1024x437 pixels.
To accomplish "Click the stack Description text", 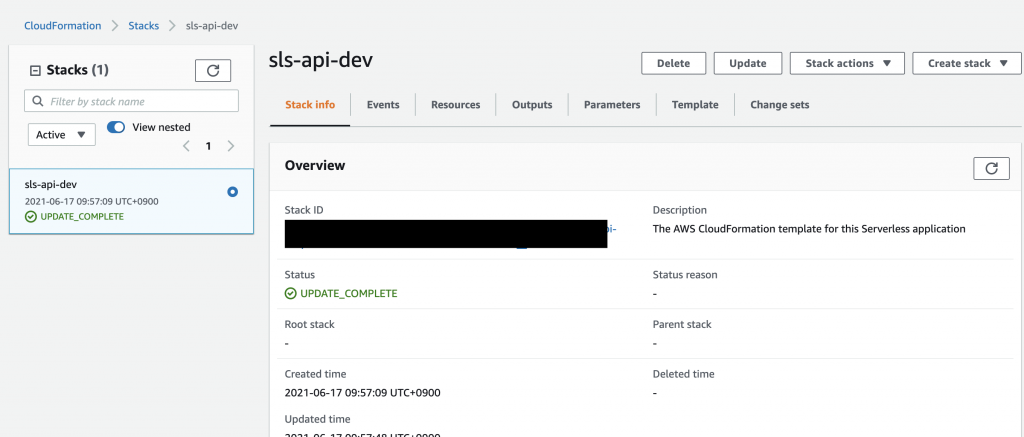I will pos(809,229).
